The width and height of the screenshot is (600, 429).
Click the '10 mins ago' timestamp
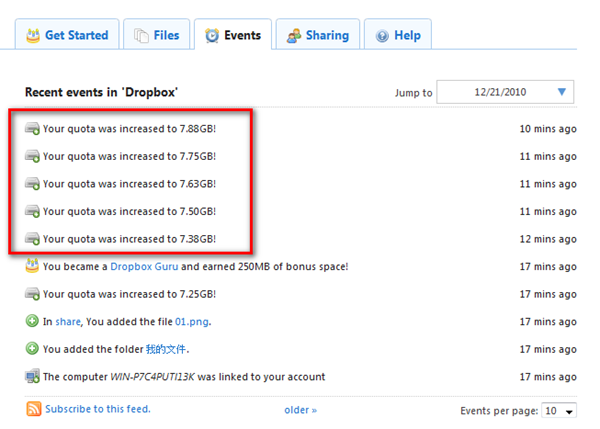(548, 129)
